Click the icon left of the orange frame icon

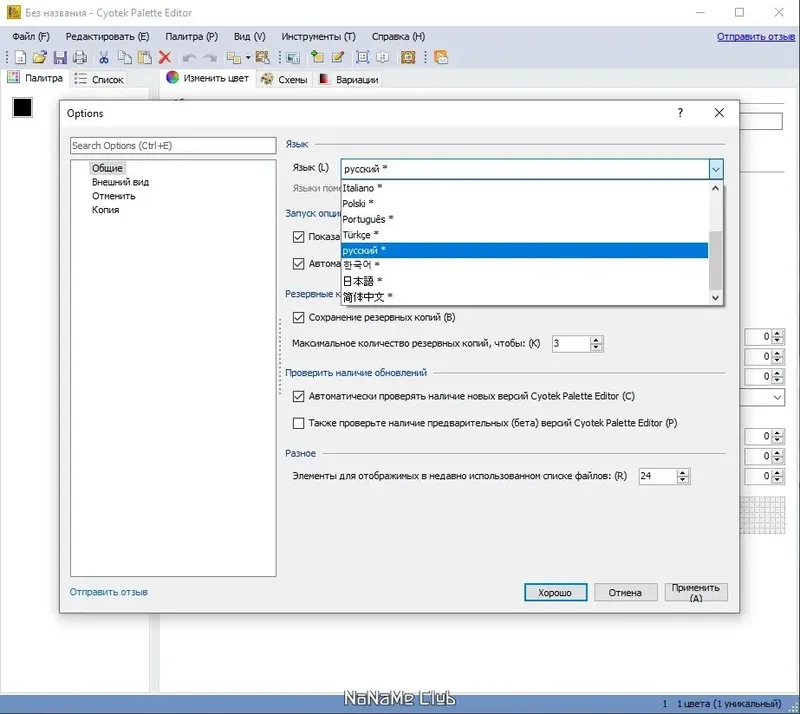pos(383,58)
